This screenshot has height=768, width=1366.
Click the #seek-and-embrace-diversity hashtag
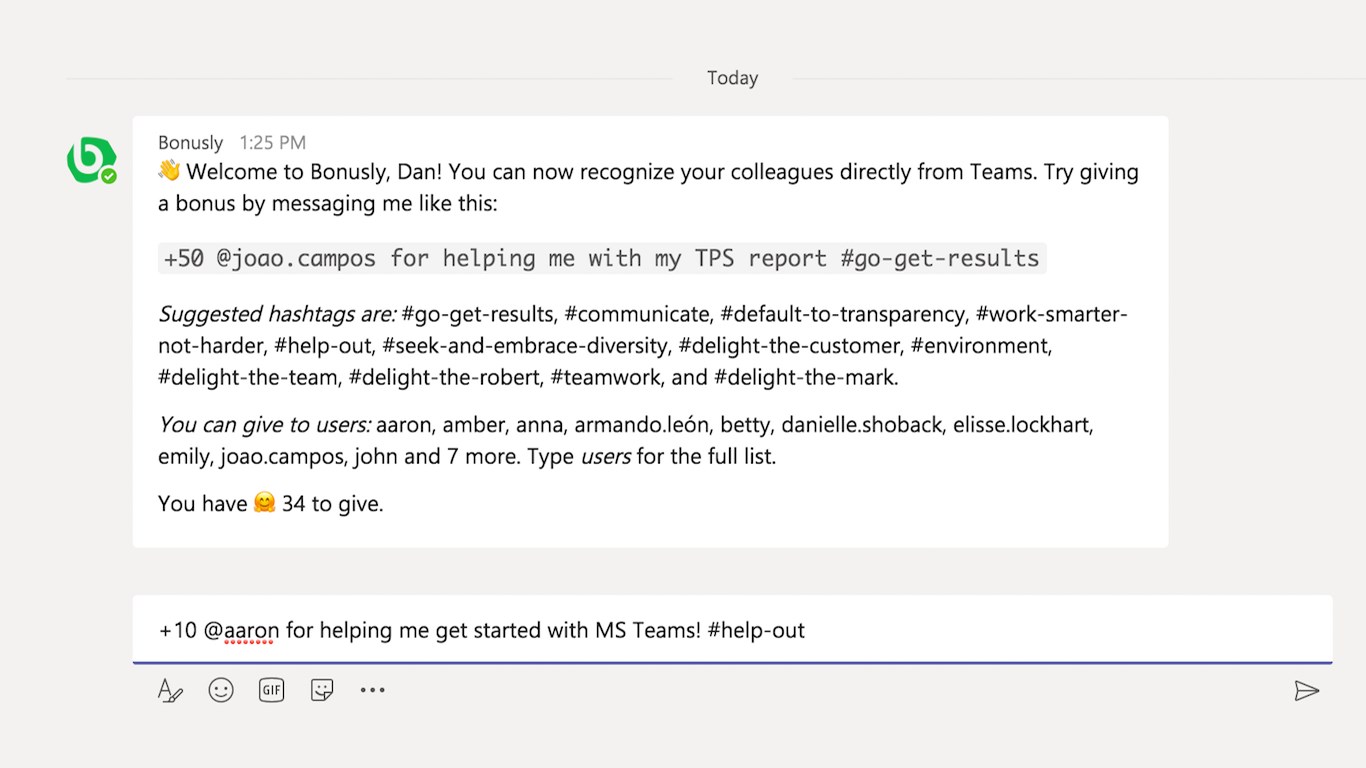tap(525, 346)
